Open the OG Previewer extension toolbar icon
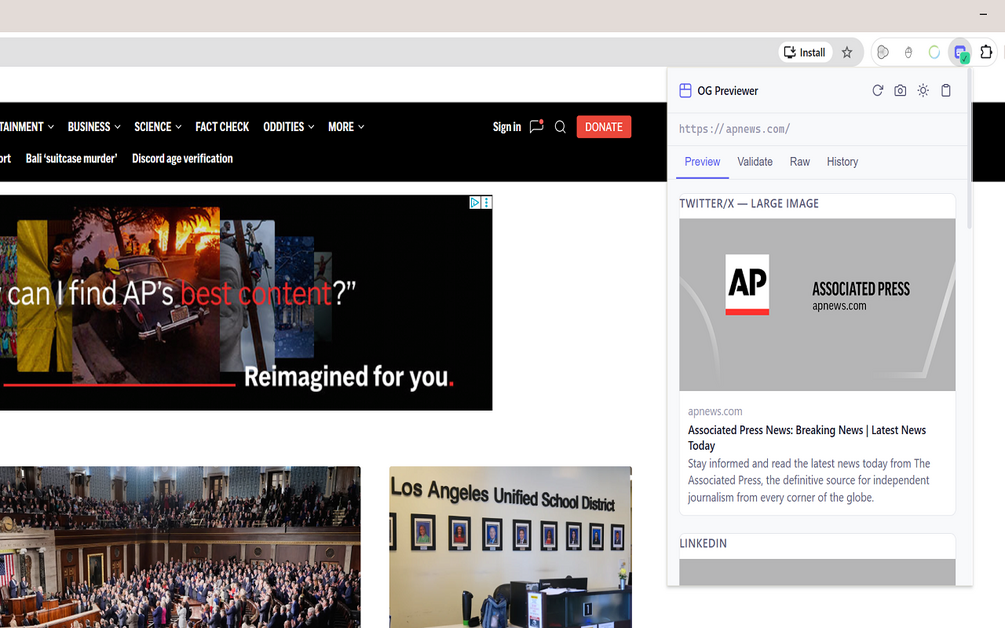The image size is (1005, 628). (x=960, y=53)
